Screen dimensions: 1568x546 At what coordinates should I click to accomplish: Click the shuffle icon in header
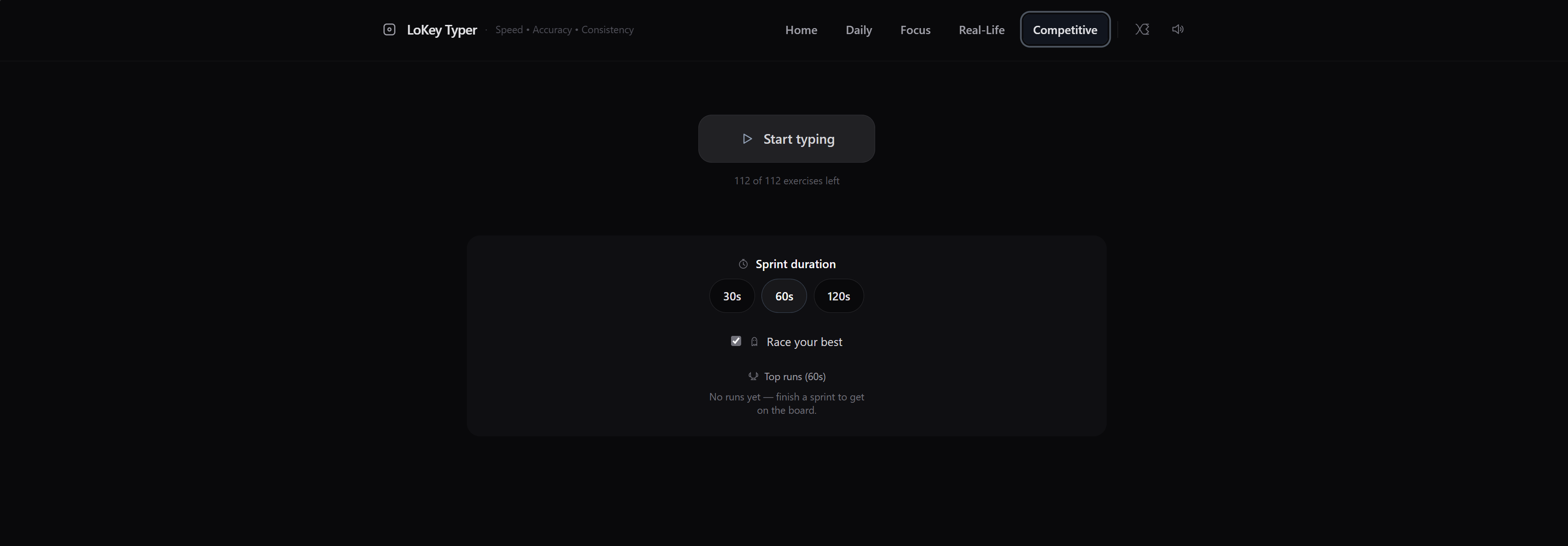pos(1142,29)
